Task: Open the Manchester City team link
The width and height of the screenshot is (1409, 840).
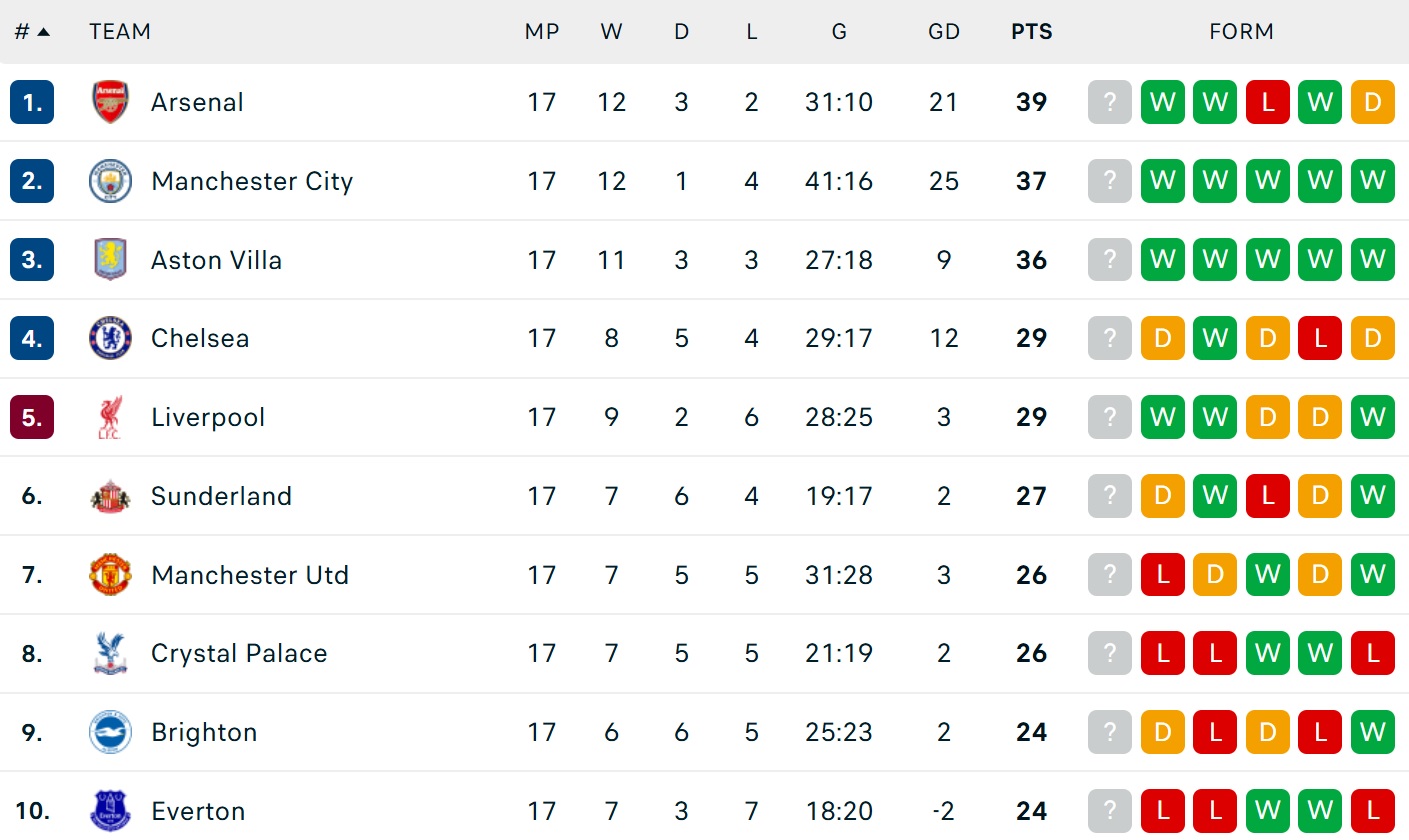Action: [252, 181]
